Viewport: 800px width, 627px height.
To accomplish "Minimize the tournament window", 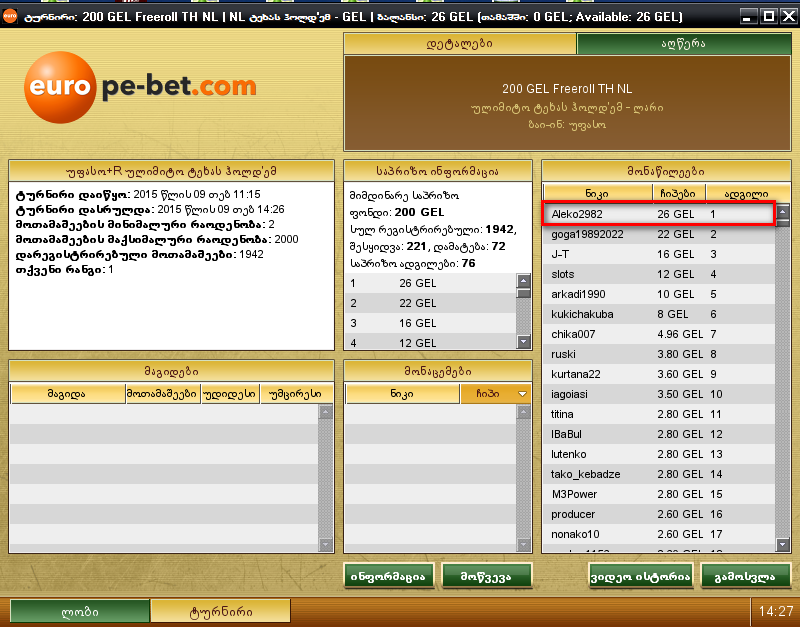I will pos(747,16).
